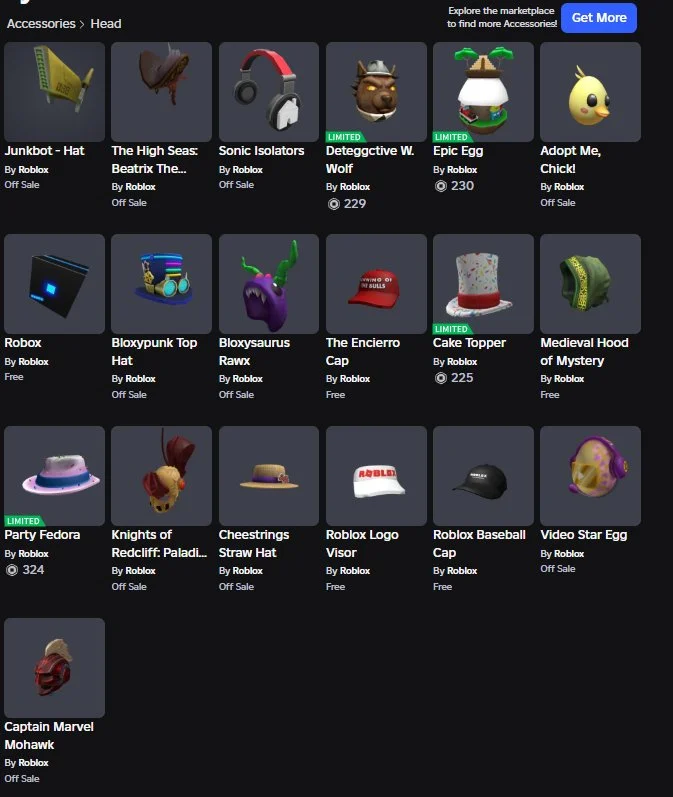The image size is (673, 797).
Task: Click the Get More button
Action: [599, 18]
